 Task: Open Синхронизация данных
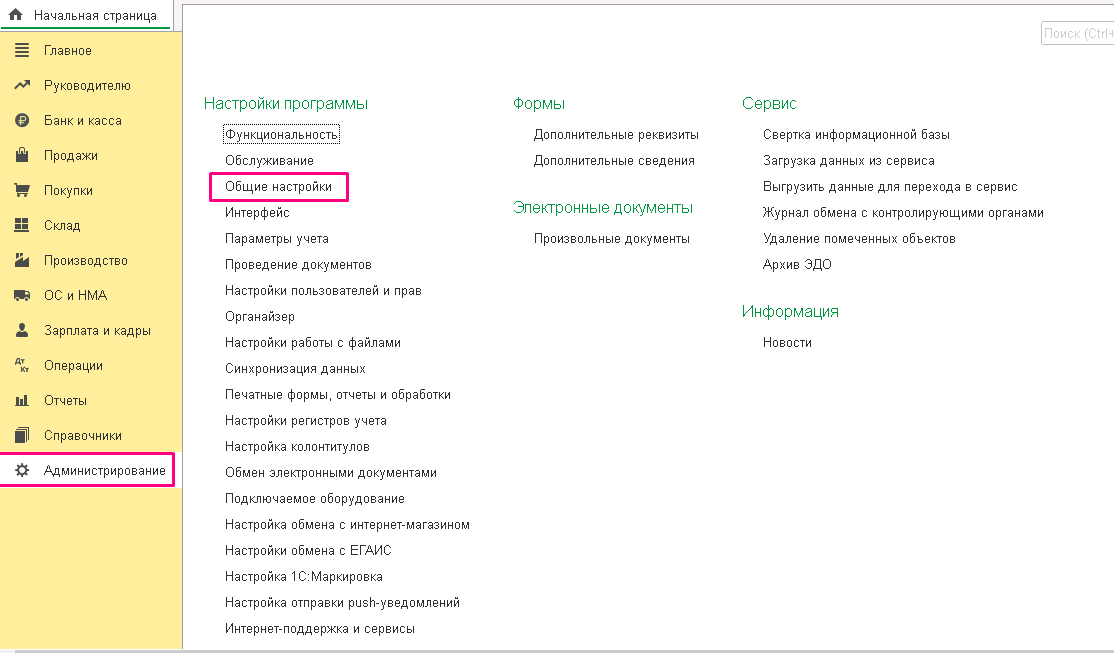(x=296, y=369)
